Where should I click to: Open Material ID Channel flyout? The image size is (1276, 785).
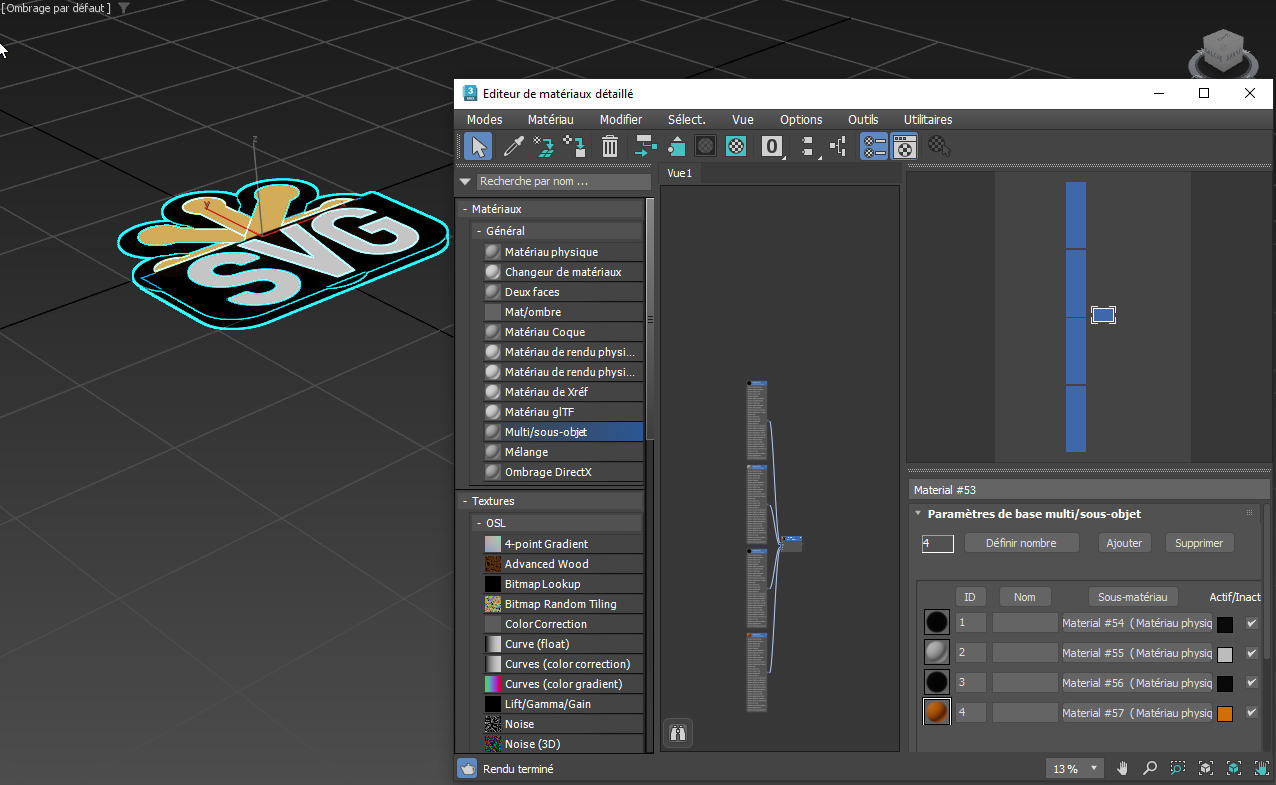772,147
